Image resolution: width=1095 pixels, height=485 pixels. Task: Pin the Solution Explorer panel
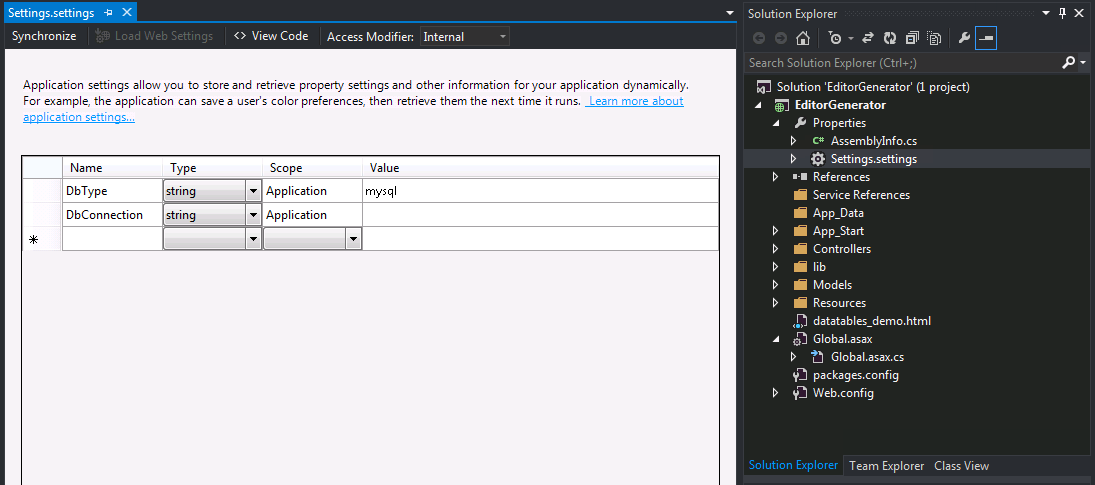1062,13
